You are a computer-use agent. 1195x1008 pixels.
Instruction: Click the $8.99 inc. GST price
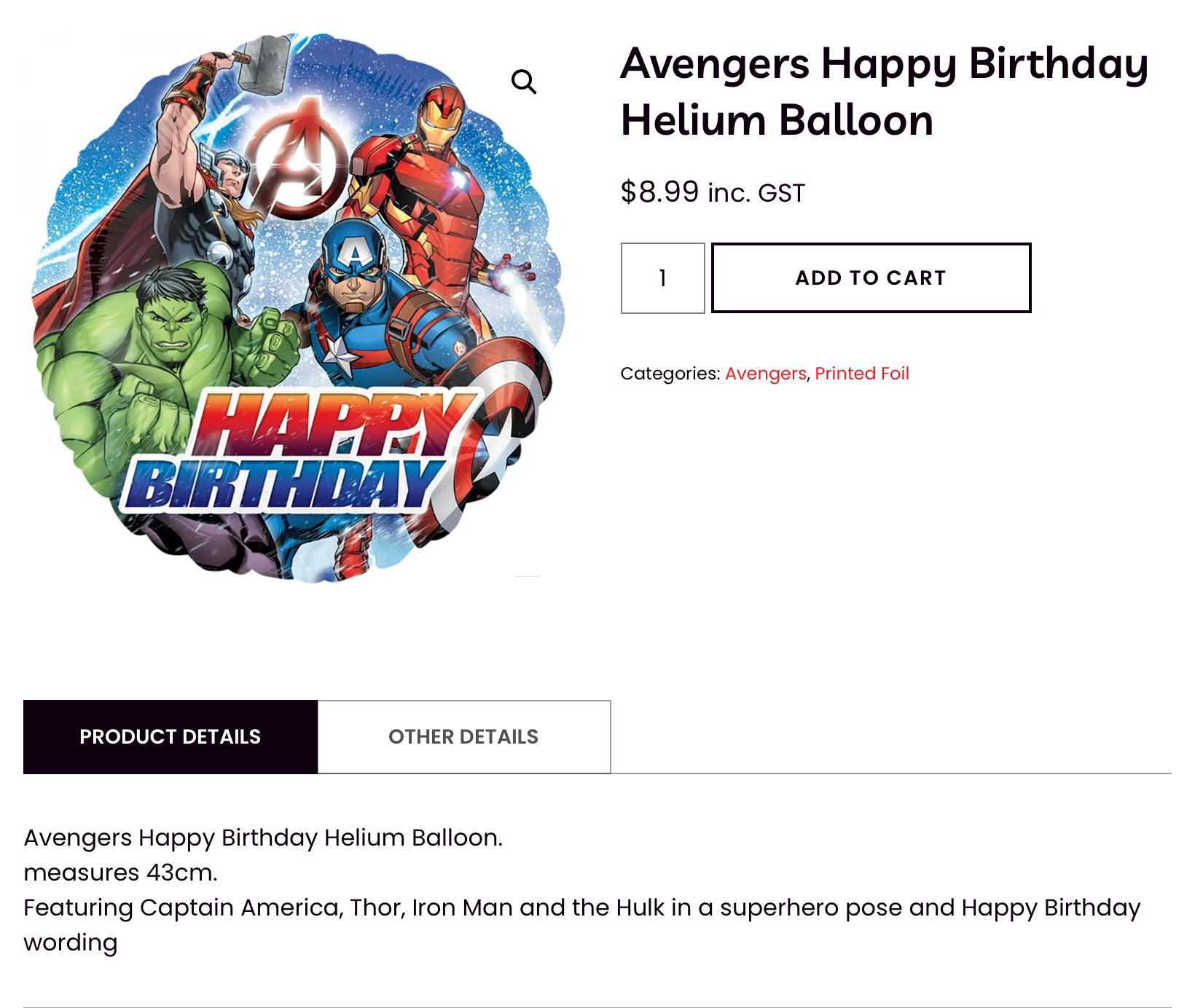[712, 192]
